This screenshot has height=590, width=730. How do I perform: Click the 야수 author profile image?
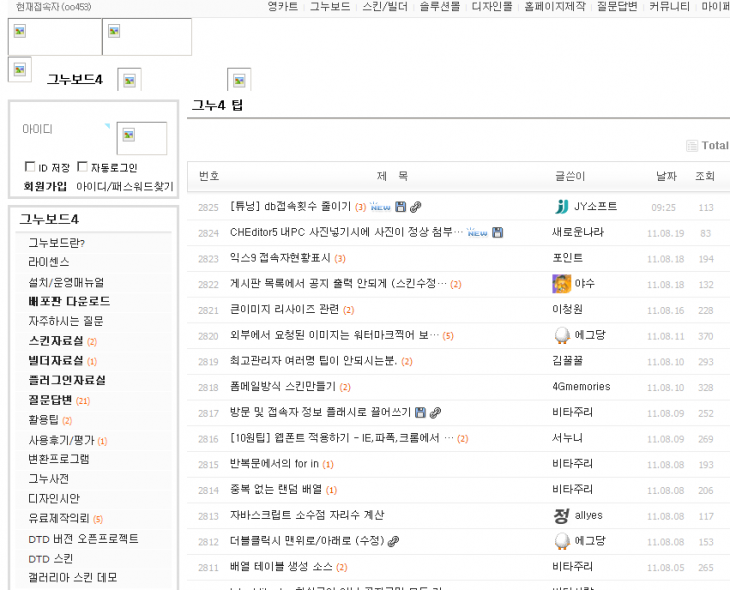[x=562, y=284]
